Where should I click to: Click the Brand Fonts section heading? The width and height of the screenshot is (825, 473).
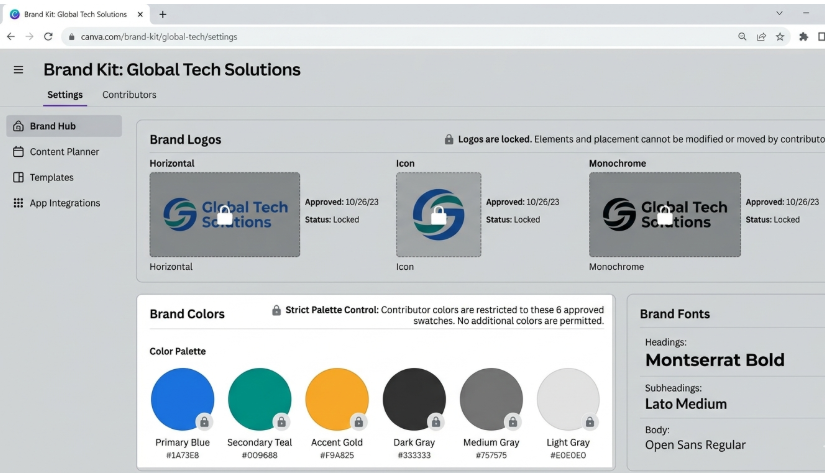click(x=675, y=314)
